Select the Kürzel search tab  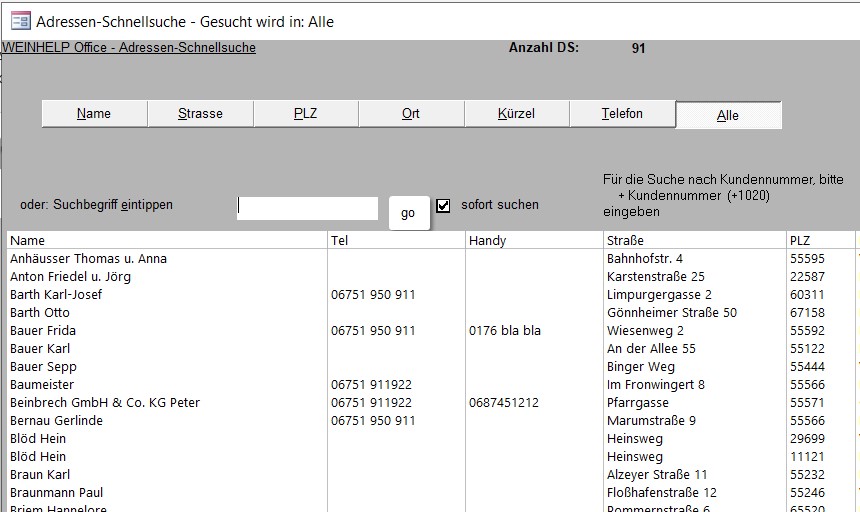(516, 114)
